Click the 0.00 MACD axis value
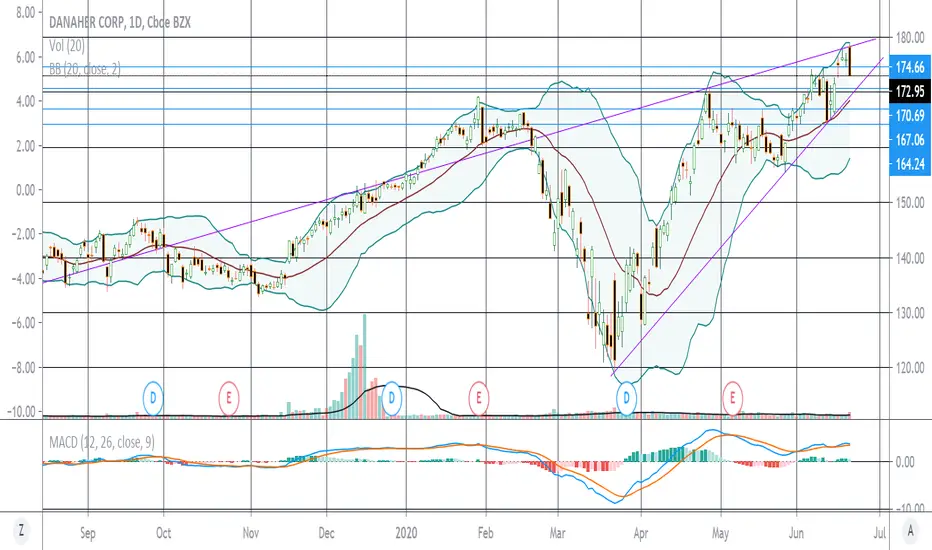 (905, 462)
